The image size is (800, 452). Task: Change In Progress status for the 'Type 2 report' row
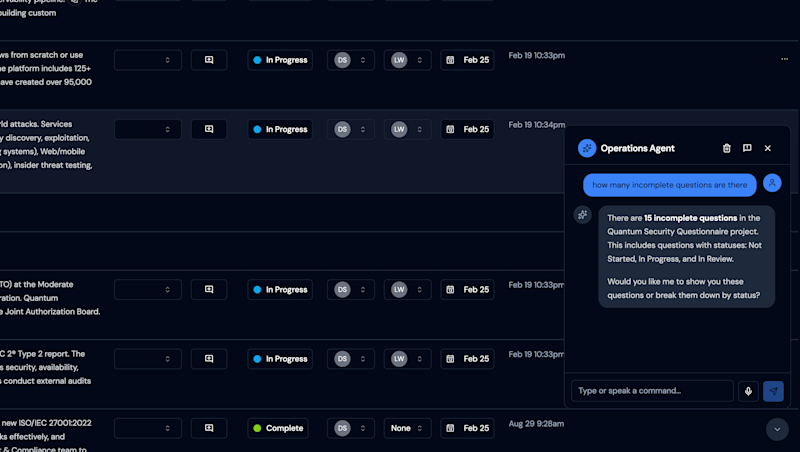[x=280, y=359]
